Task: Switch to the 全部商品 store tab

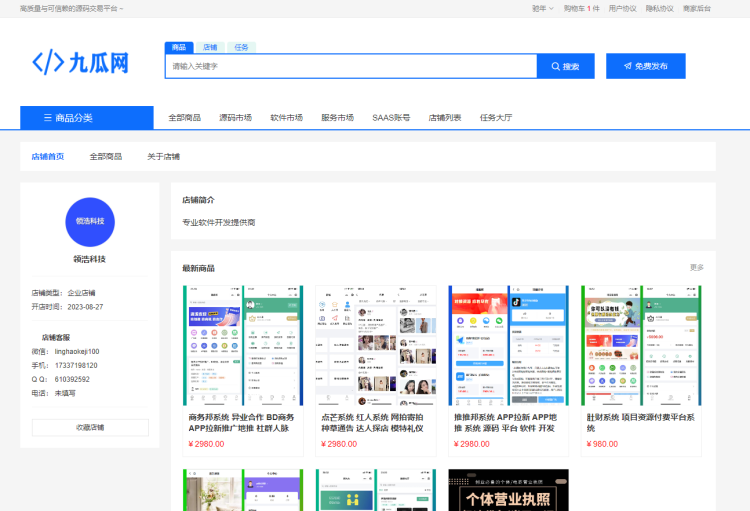Action: click(106, 157)
